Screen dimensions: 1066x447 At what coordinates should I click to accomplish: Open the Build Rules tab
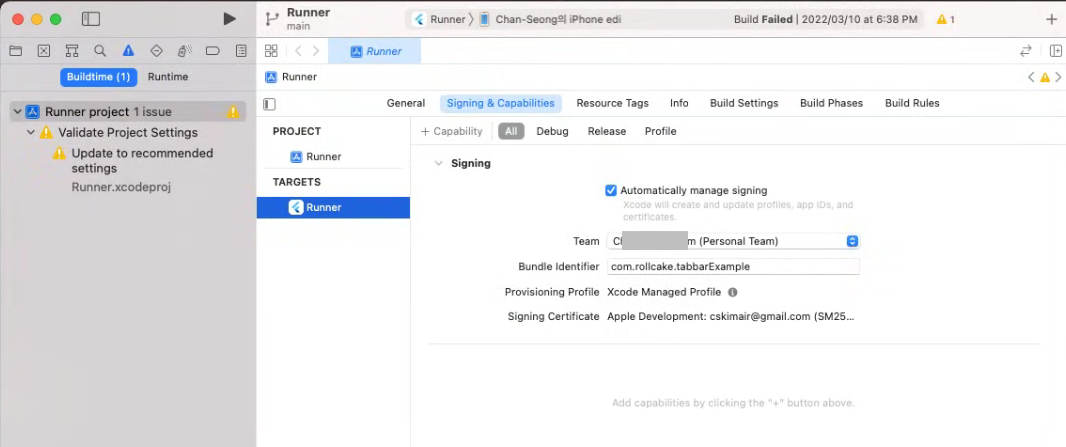coord(912,103)
